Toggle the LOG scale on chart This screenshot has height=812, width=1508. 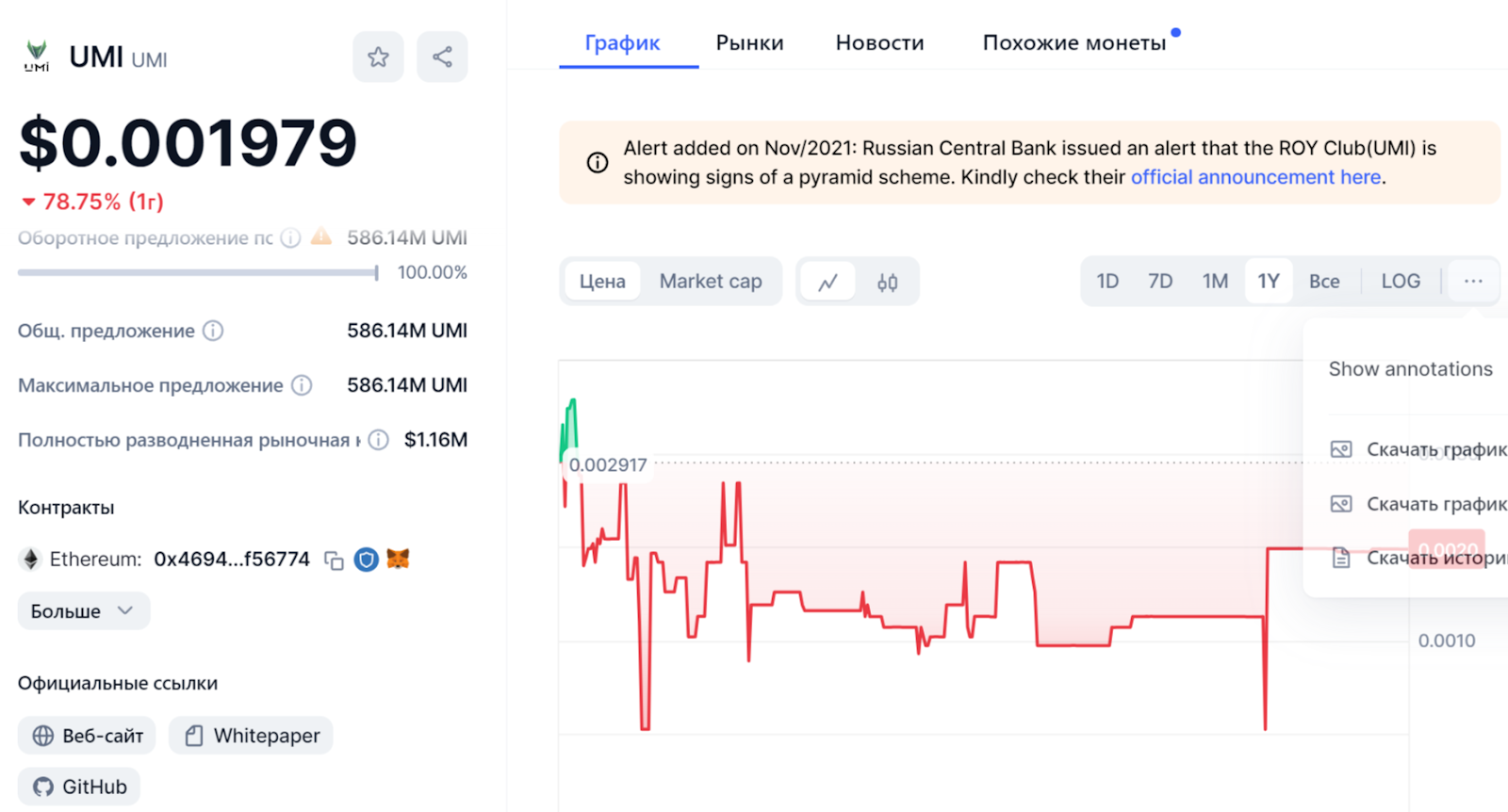coord(1400,282)
